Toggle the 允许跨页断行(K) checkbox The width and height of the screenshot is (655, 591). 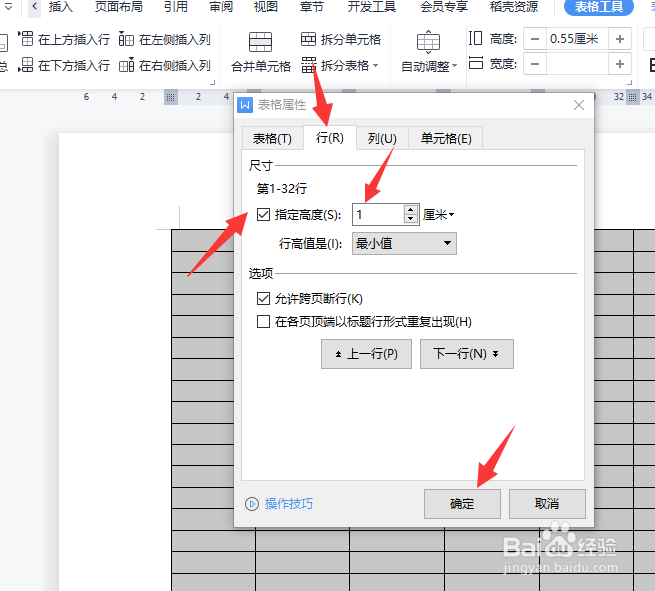click(x=263, y=299)
